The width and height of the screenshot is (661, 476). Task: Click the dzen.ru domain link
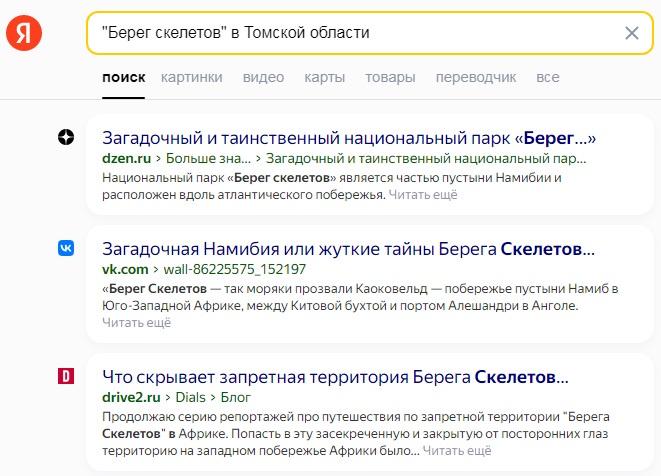pyautogui.click(x=126, y=159)
